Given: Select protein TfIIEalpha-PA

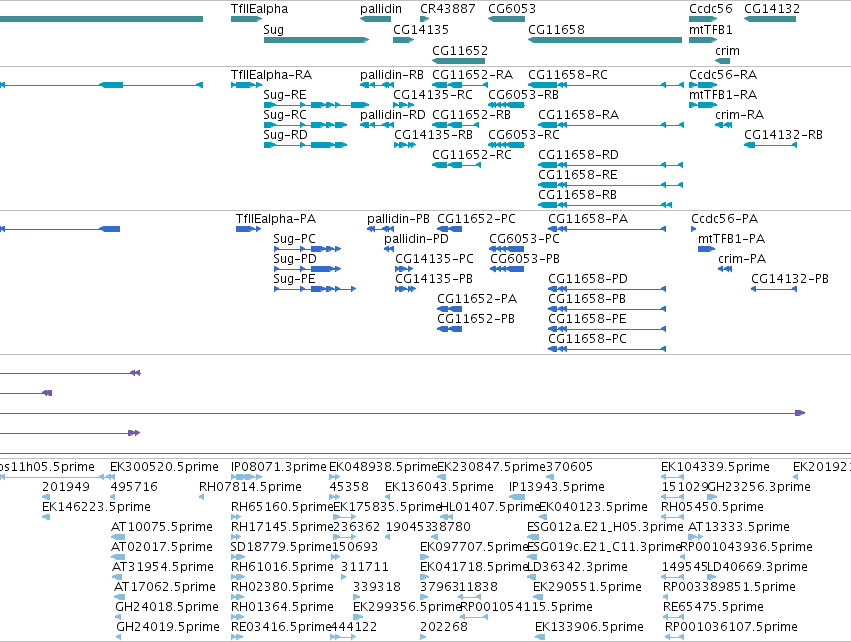Looking at the screenshot, I should 248,229.
